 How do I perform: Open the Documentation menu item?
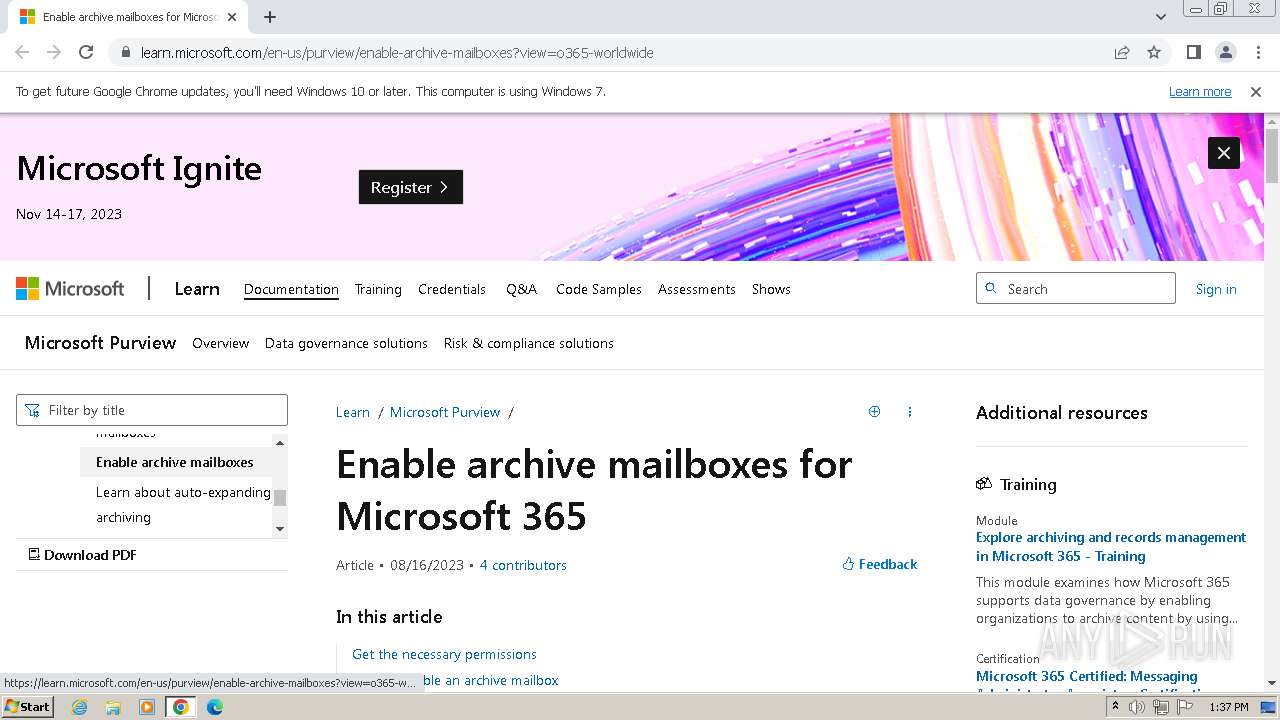click(x=291, y=289)
